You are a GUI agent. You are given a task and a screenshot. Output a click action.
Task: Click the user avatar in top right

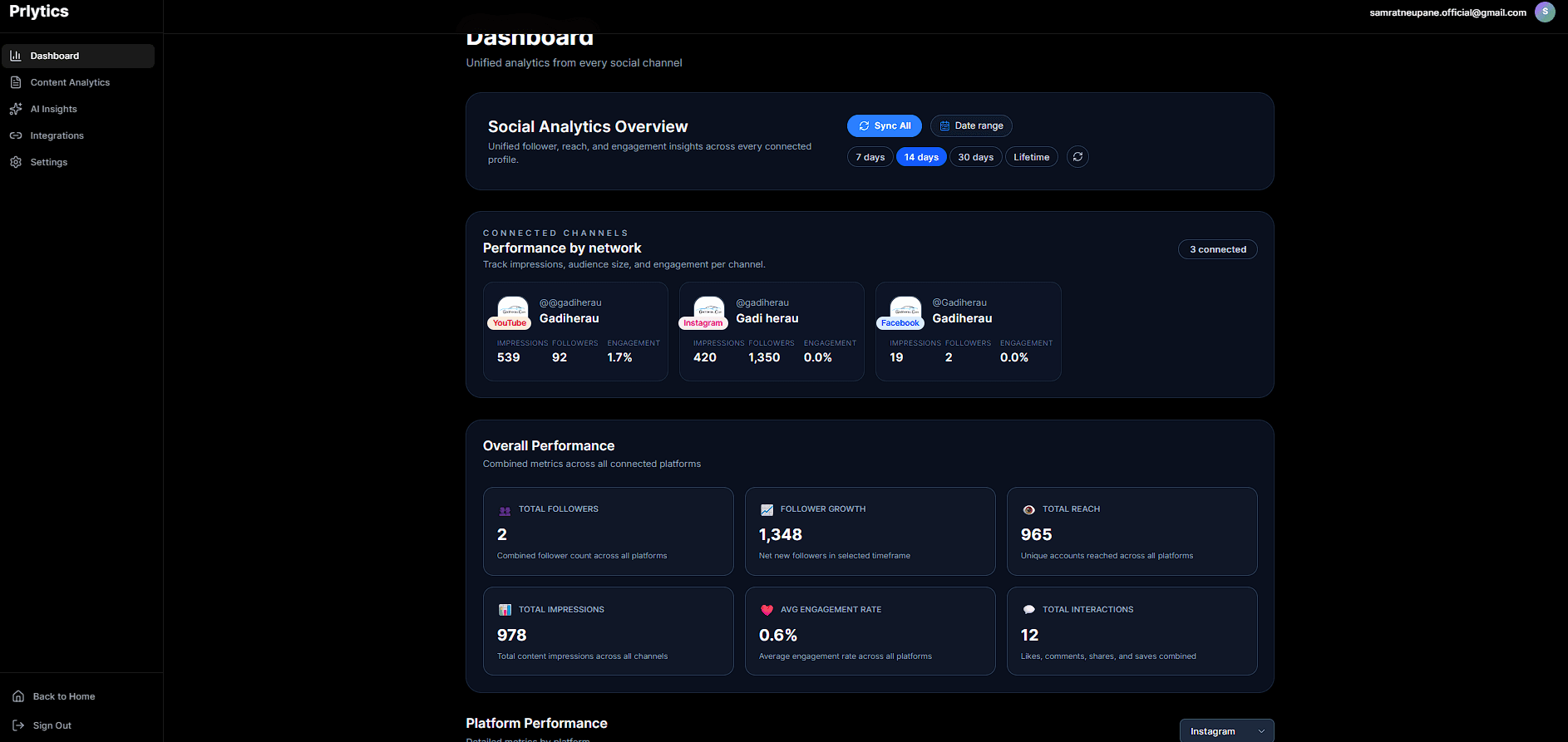pos(1545,12)
